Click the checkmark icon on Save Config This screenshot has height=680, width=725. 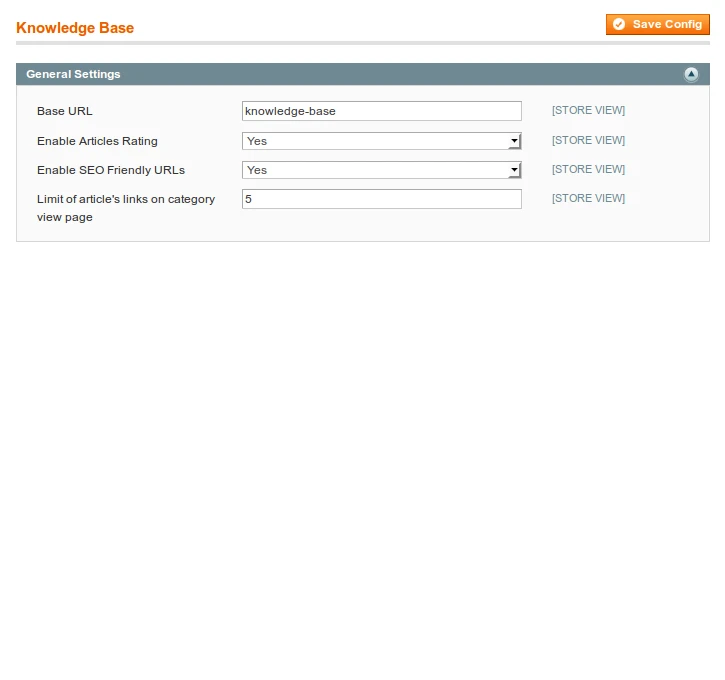[x=619, y=24]
